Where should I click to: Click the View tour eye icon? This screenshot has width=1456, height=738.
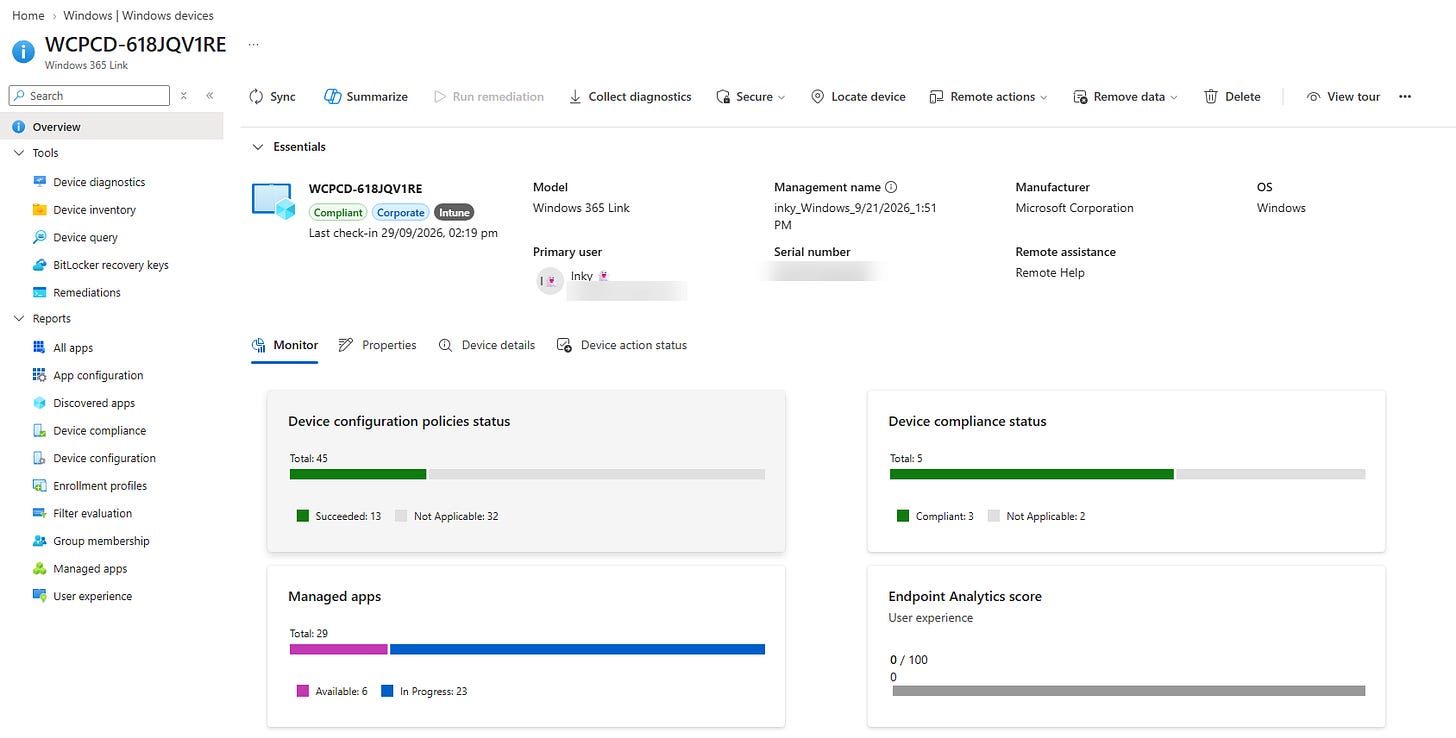tap(1313, 97)
